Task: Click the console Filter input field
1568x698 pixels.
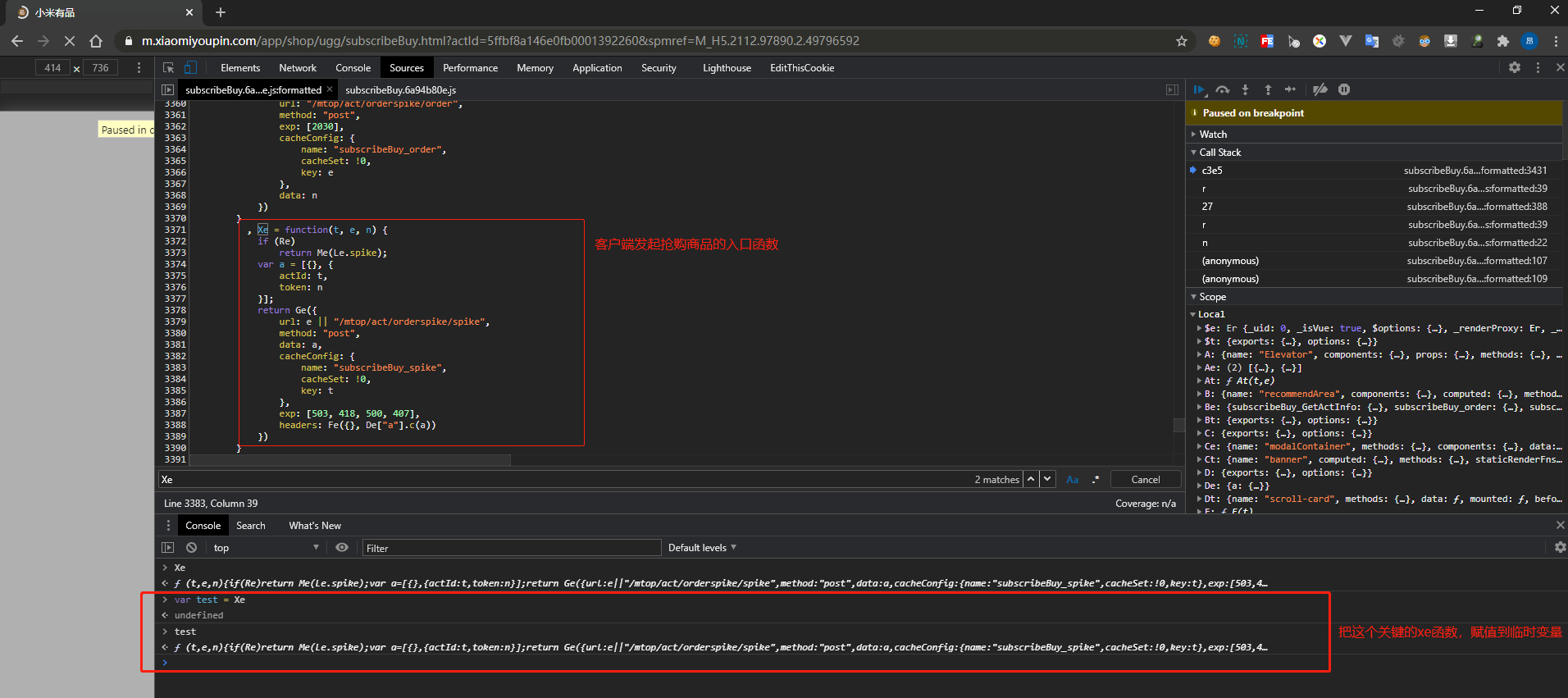Action: point(511,548)
